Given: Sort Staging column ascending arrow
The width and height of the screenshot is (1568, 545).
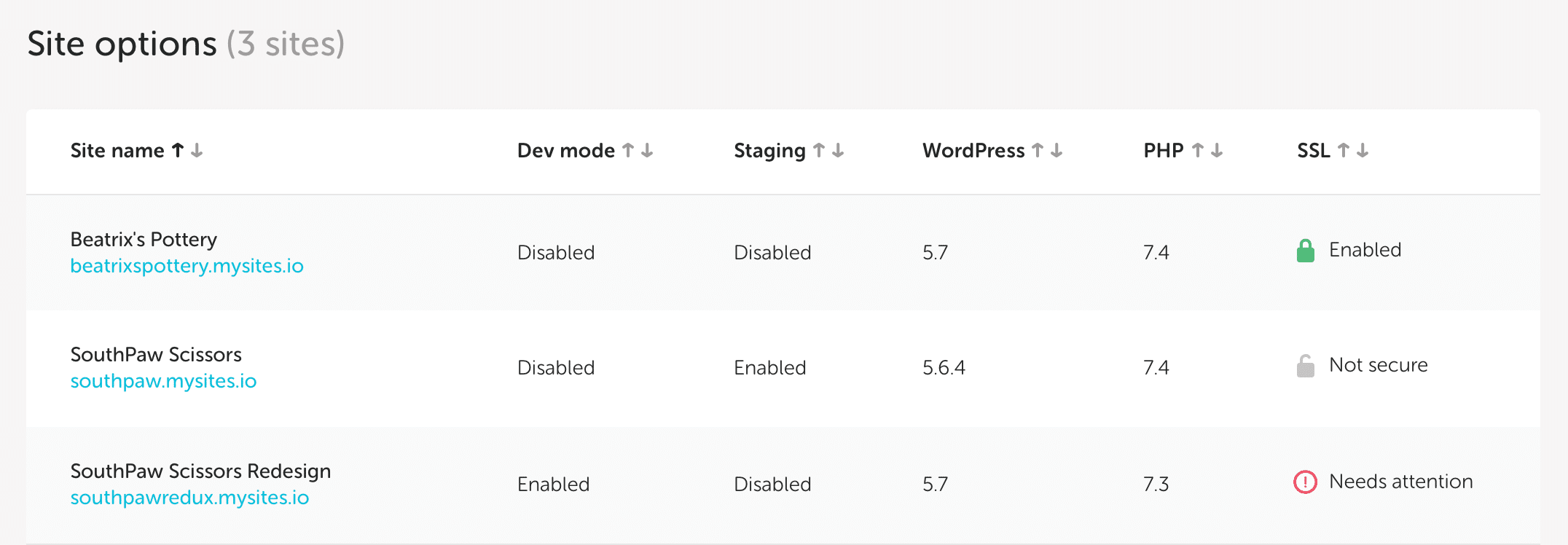Looking at the screenshot, I should (x=819, y=150).
